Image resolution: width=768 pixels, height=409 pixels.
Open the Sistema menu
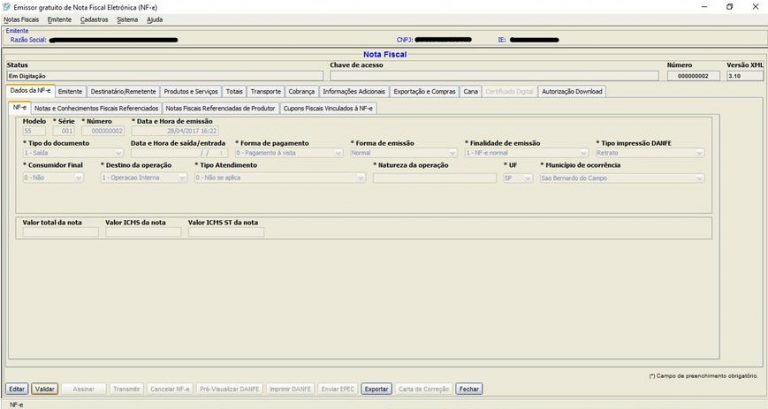pyautogui.click(x=127, y=20)
